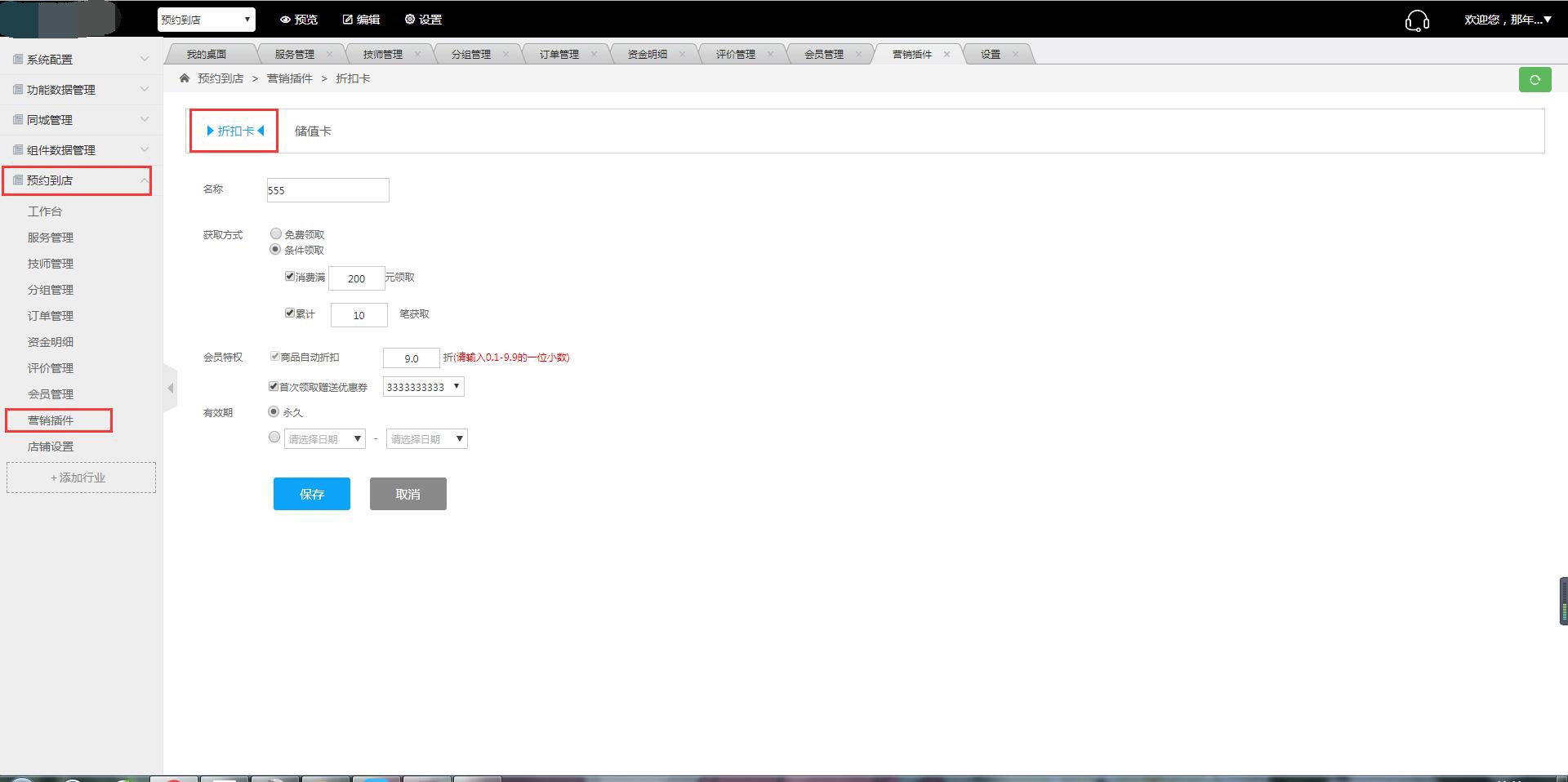
Task: Click the gray 取消 button
Action: [408, 494]
